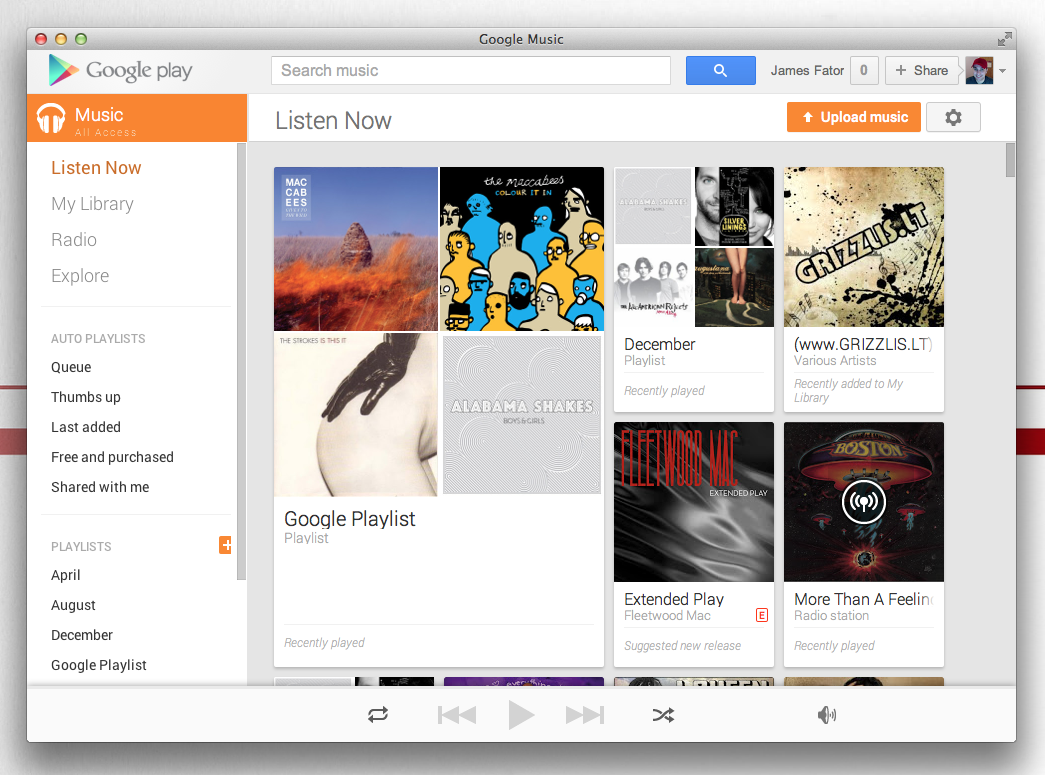This screenshot has width=1045, height=775.
Task: Open The Strokes Is This It cover
Action: 356,414
